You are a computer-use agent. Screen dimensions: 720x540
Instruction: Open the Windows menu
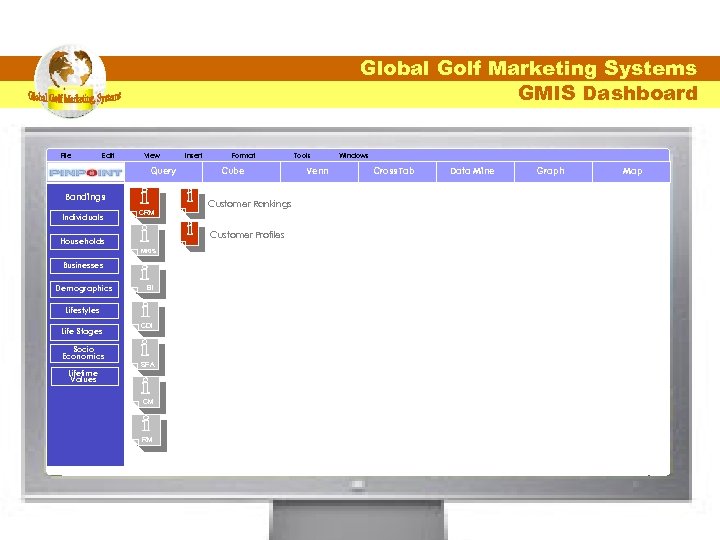pos(354,156)
